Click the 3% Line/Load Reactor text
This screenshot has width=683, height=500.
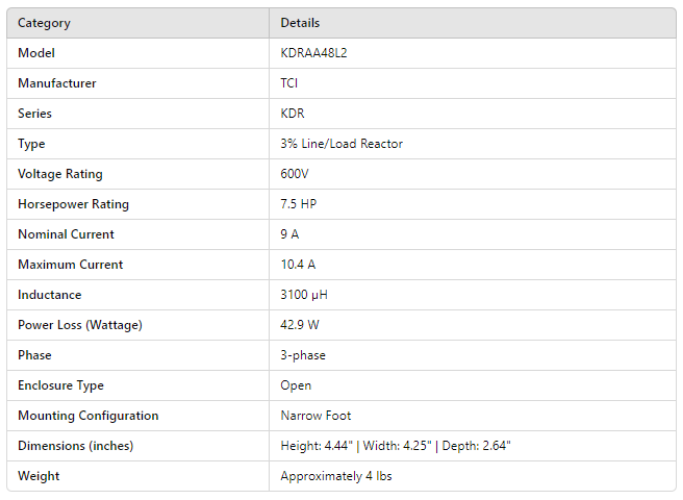341,144
